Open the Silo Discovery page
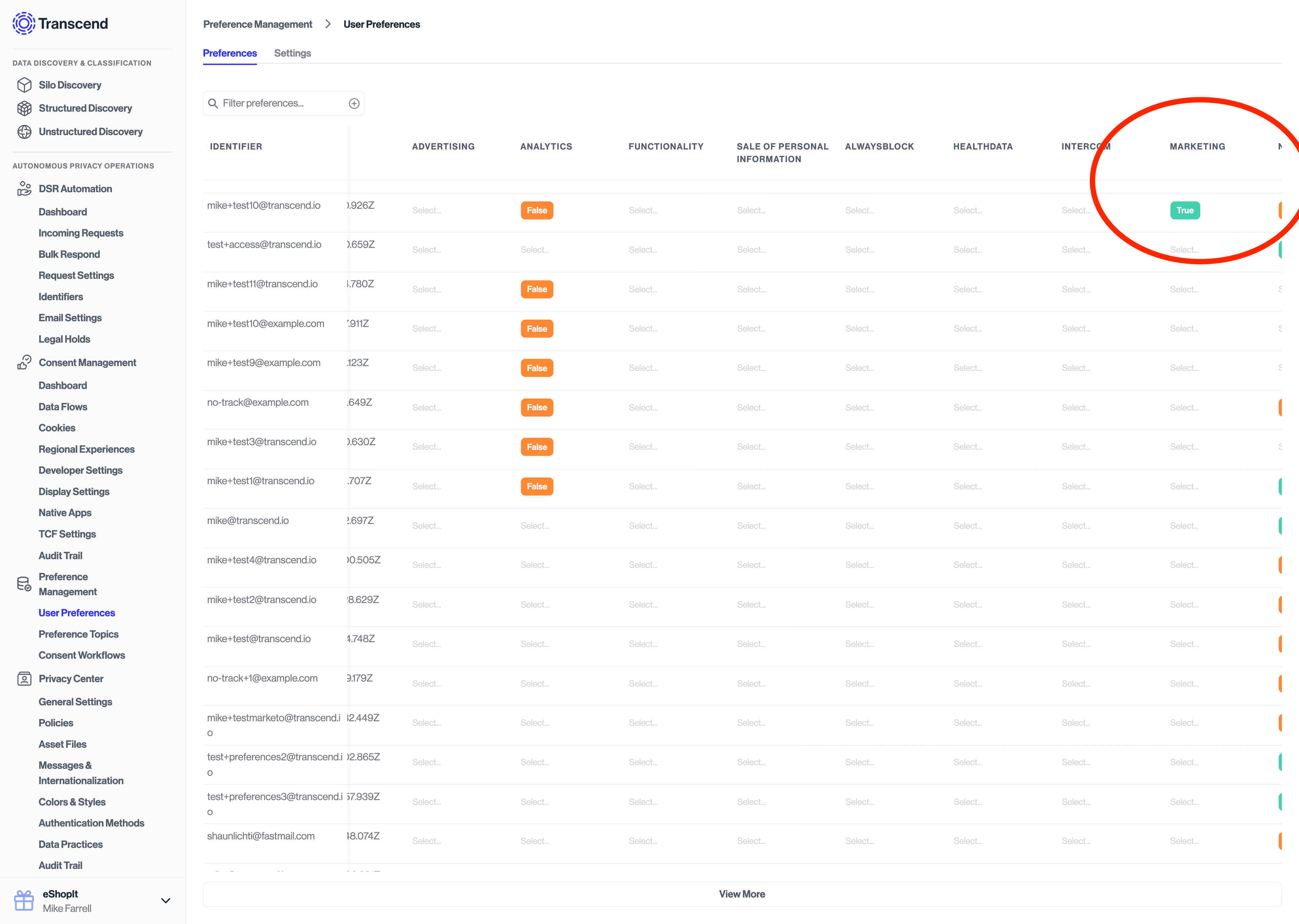The height and width of the screenshot is (924, 1299). [x=70, y=85]
